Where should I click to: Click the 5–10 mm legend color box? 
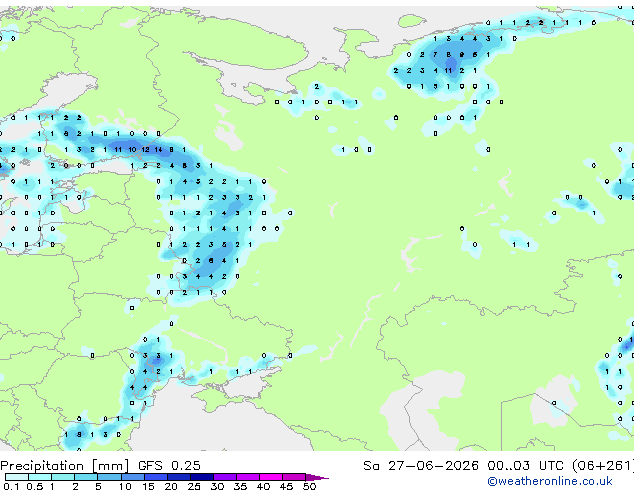pyautogui.click(x=109, y=477)
